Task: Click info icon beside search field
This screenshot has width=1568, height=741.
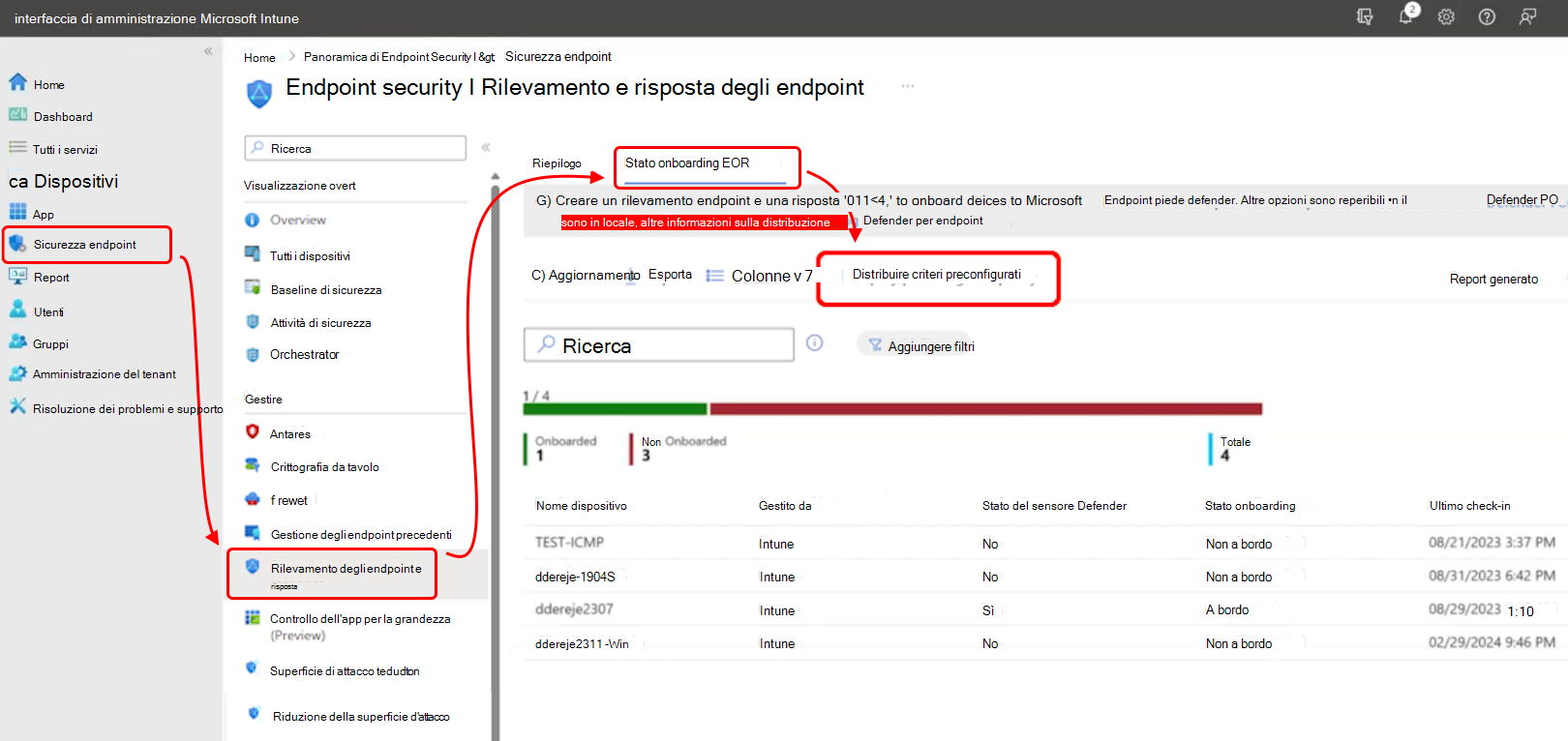Action: (x=815, y=343)
